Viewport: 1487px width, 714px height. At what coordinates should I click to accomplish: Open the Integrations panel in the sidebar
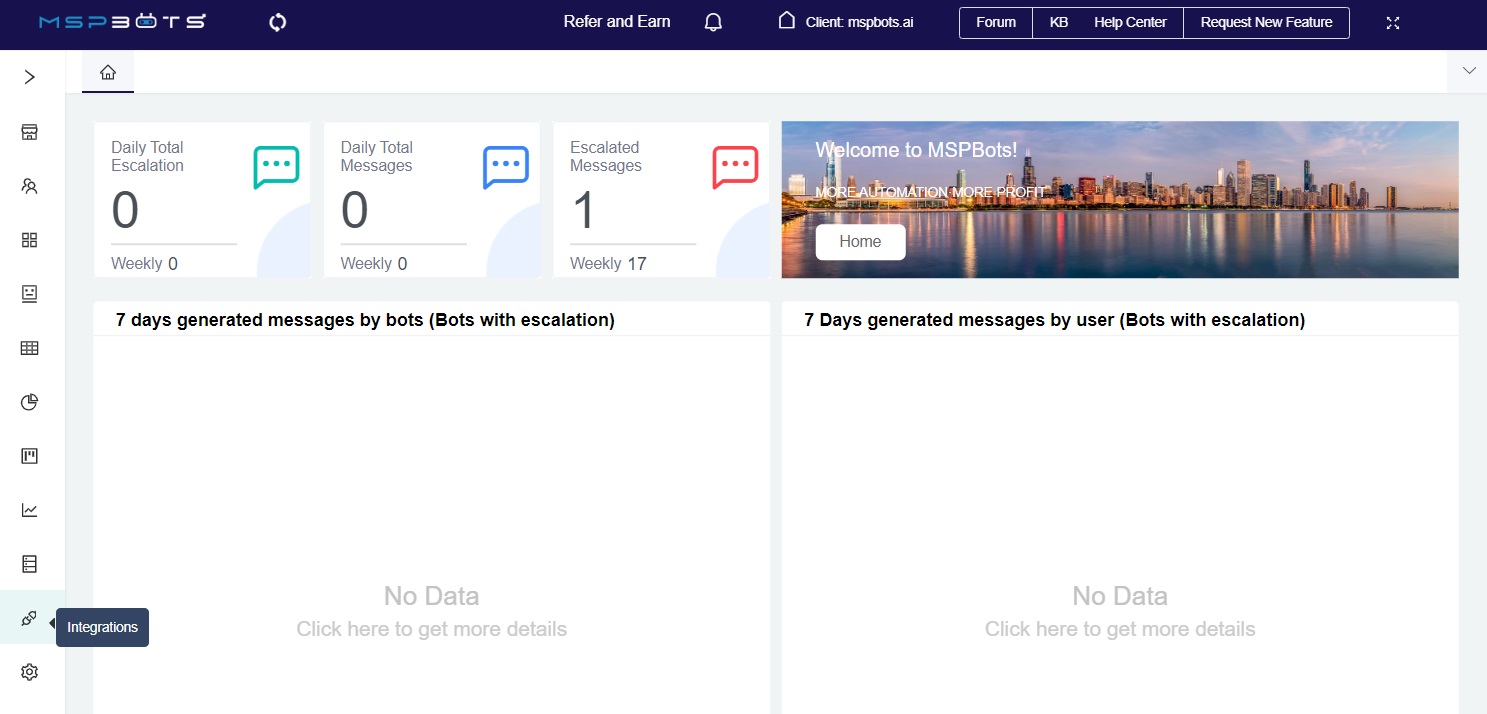(x=29, y=618)
